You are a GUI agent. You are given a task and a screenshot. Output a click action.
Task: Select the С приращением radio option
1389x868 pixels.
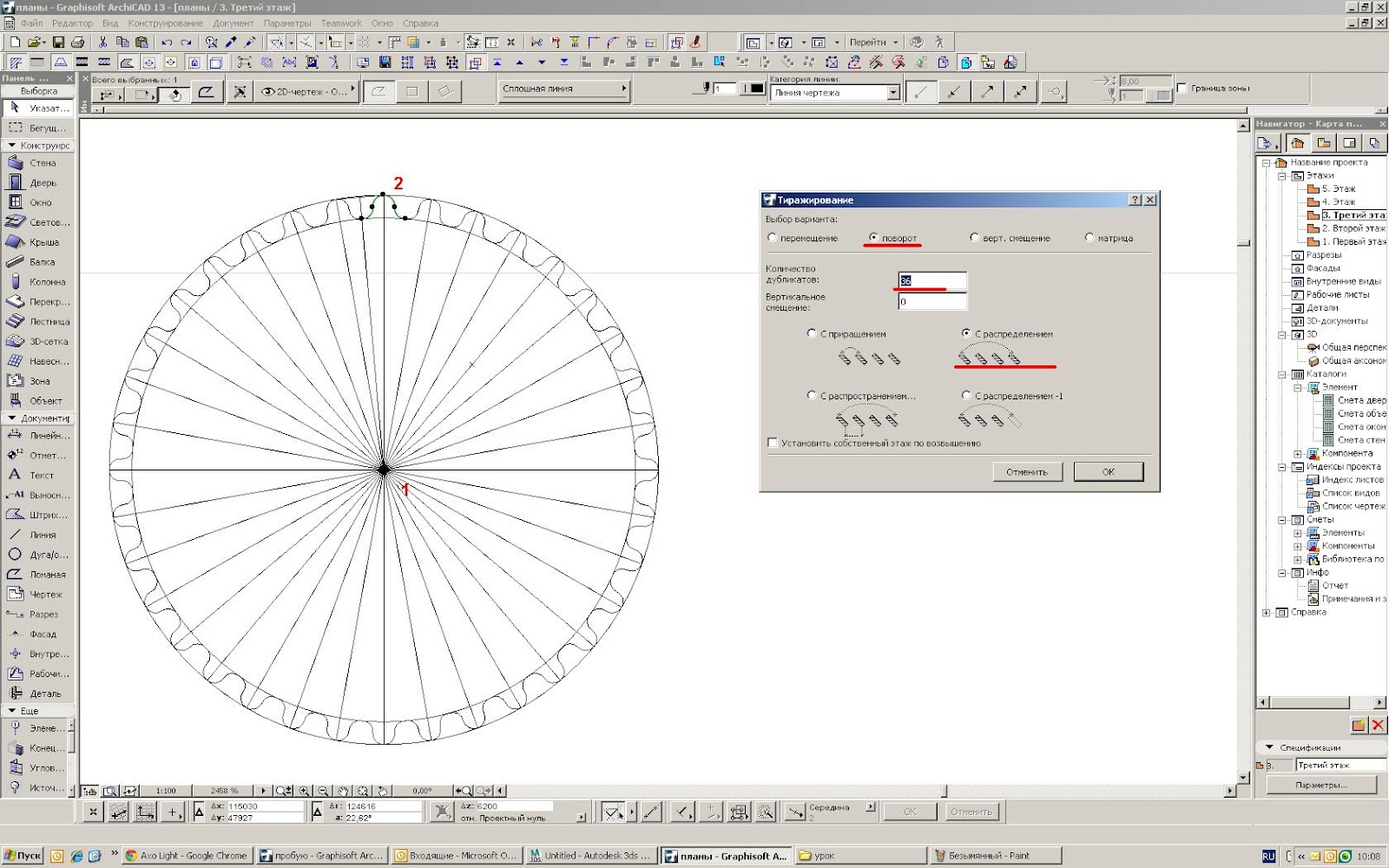[x=812, y=333]
